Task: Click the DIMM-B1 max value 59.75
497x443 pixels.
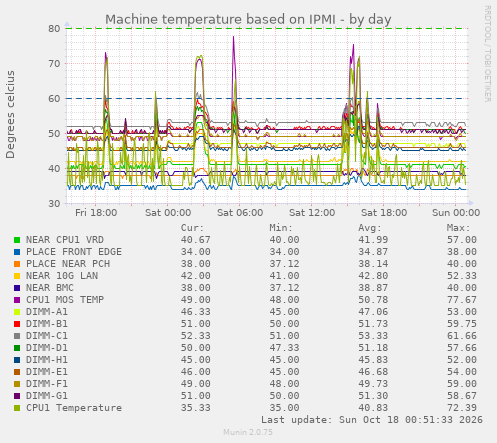Action: coord(462,324)
